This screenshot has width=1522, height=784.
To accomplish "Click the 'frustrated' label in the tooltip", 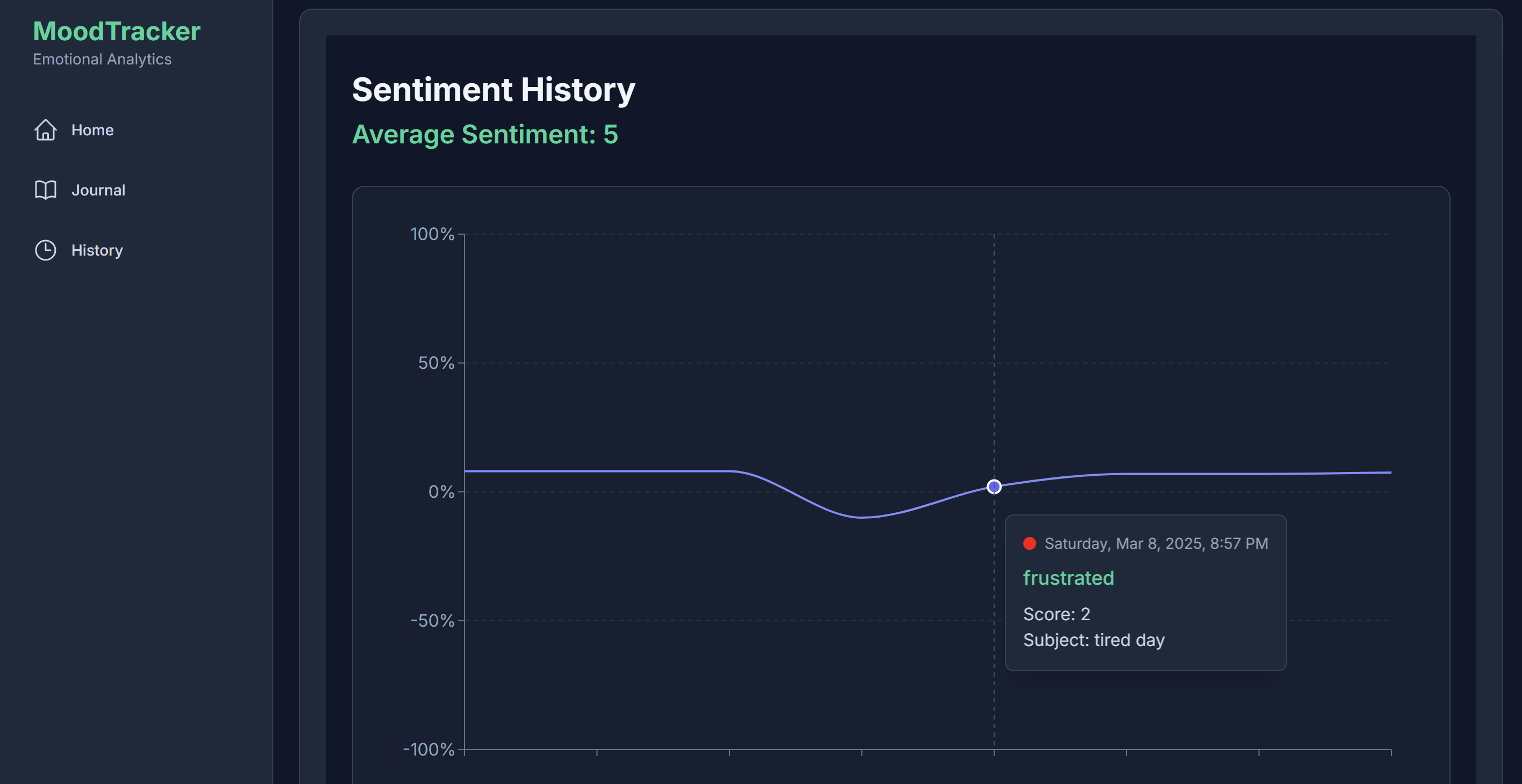I will [x=1068, y=578].
